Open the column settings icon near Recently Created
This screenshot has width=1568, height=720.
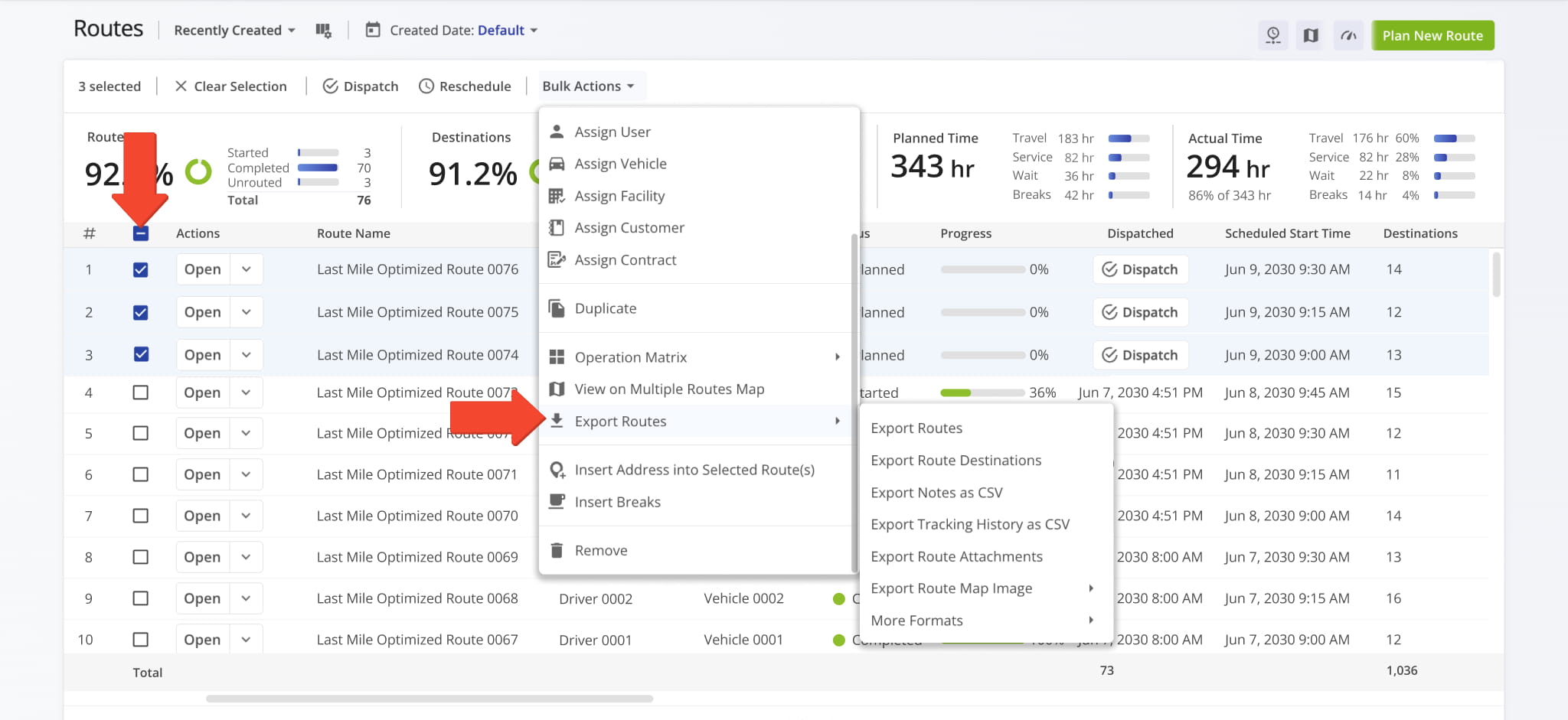[324, 30]
